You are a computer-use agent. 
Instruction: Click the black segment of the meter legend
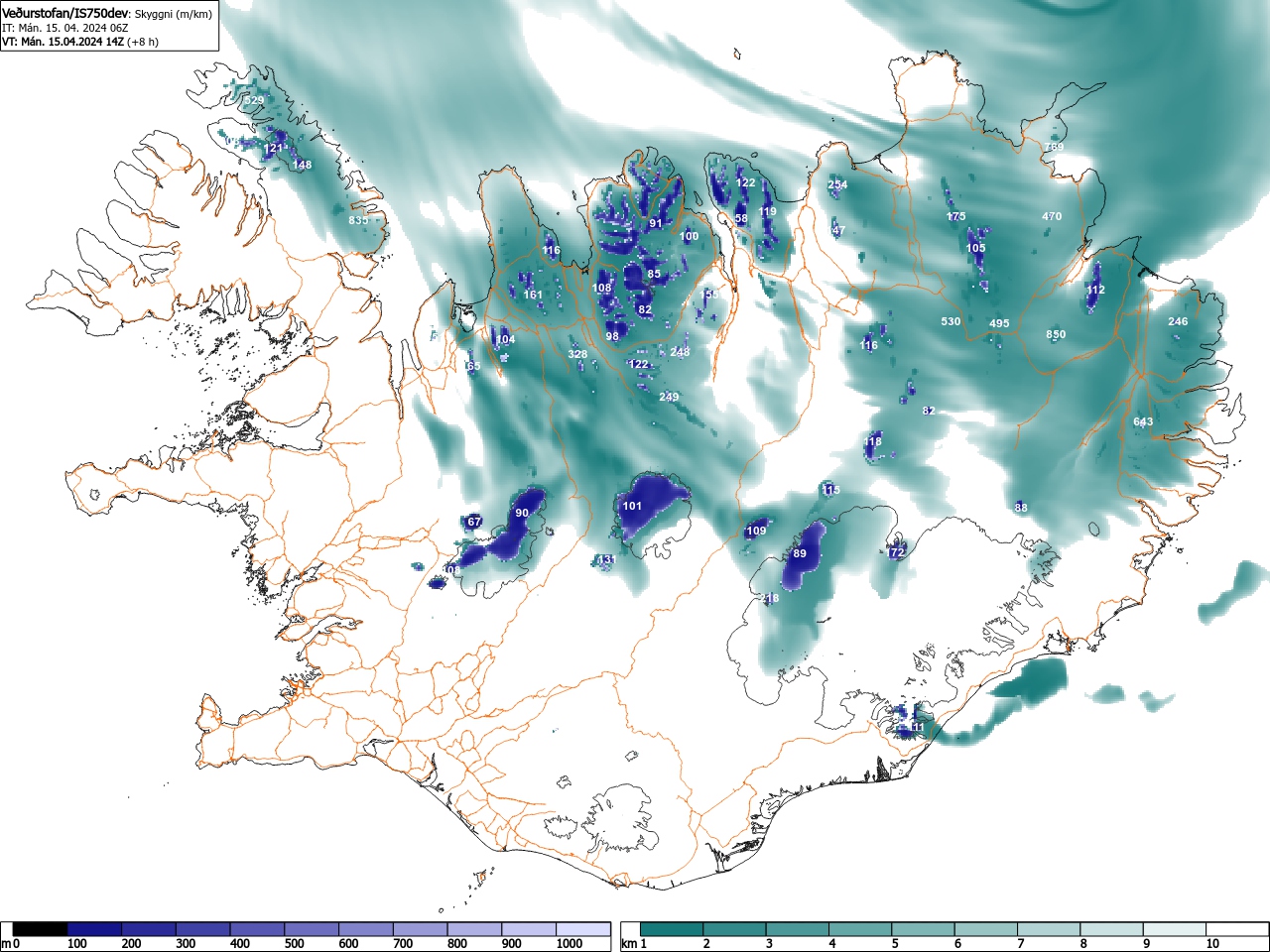click(41, 929)
